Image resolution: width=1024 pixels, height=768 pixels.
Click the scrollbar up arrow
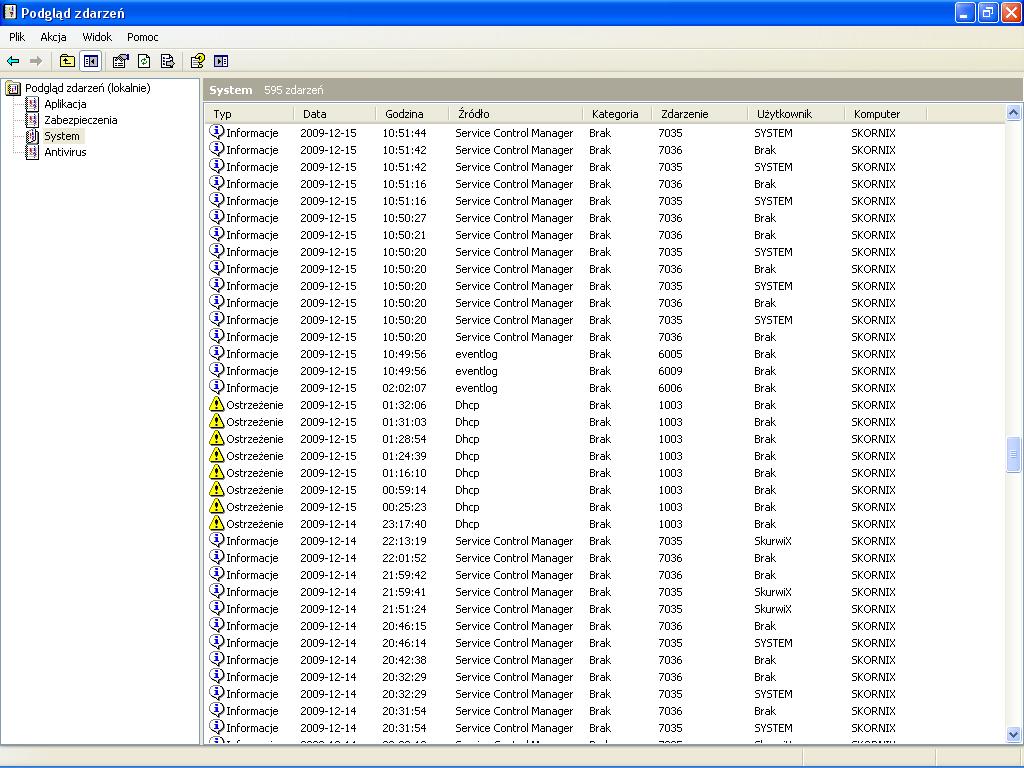pos(1014,113)
